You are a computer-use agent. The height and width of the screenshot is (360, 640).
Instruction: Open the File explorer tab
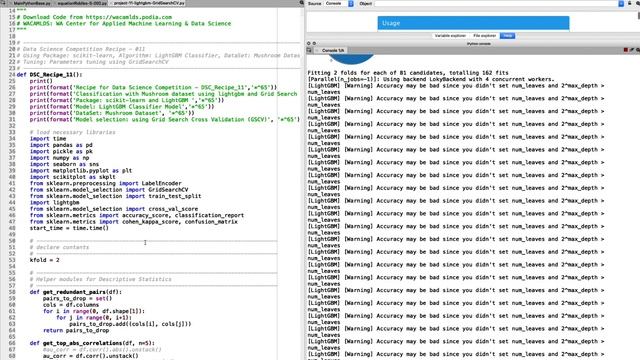click(x=484, y=36)
